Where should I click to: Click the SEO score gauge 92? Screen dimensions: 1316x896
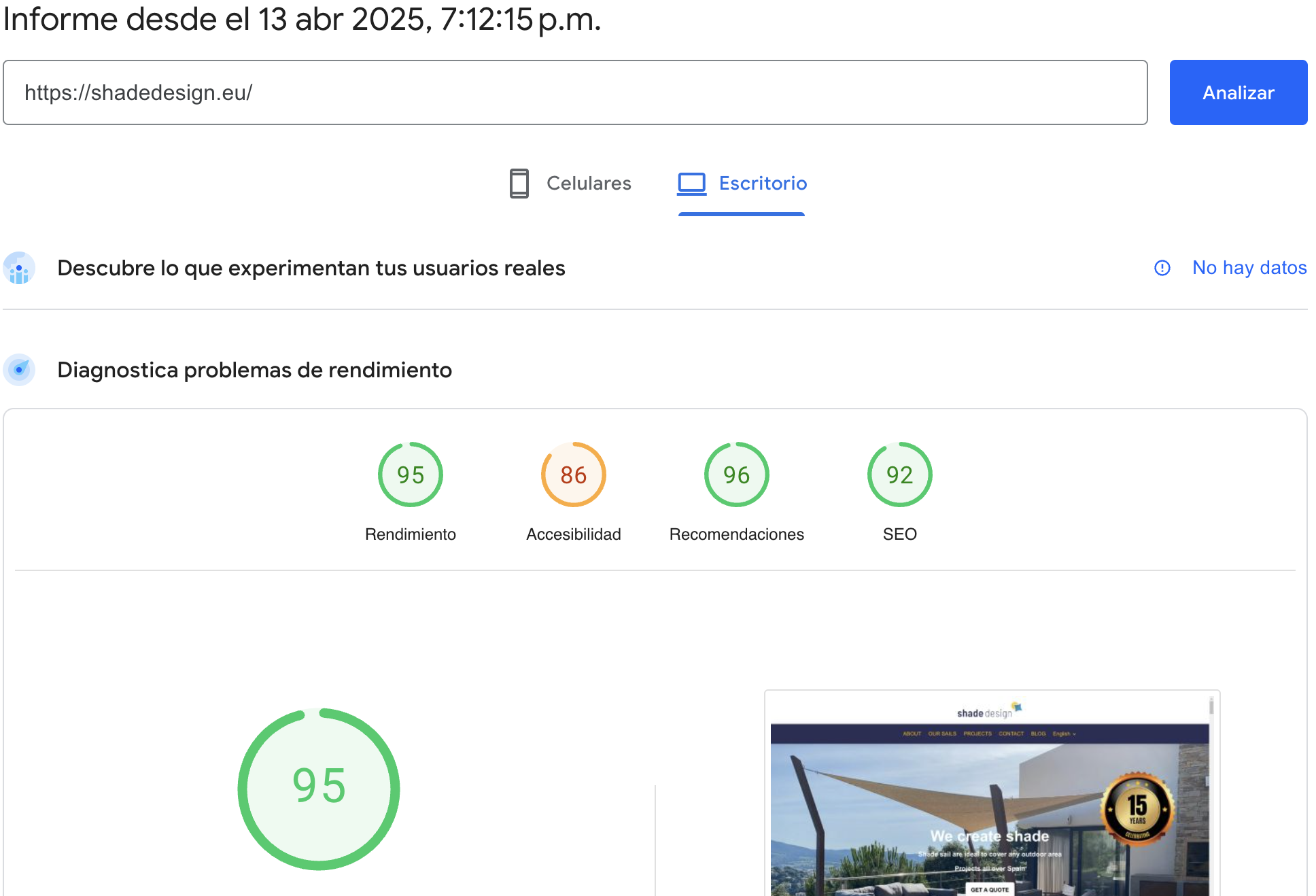(x=899, y=475)
